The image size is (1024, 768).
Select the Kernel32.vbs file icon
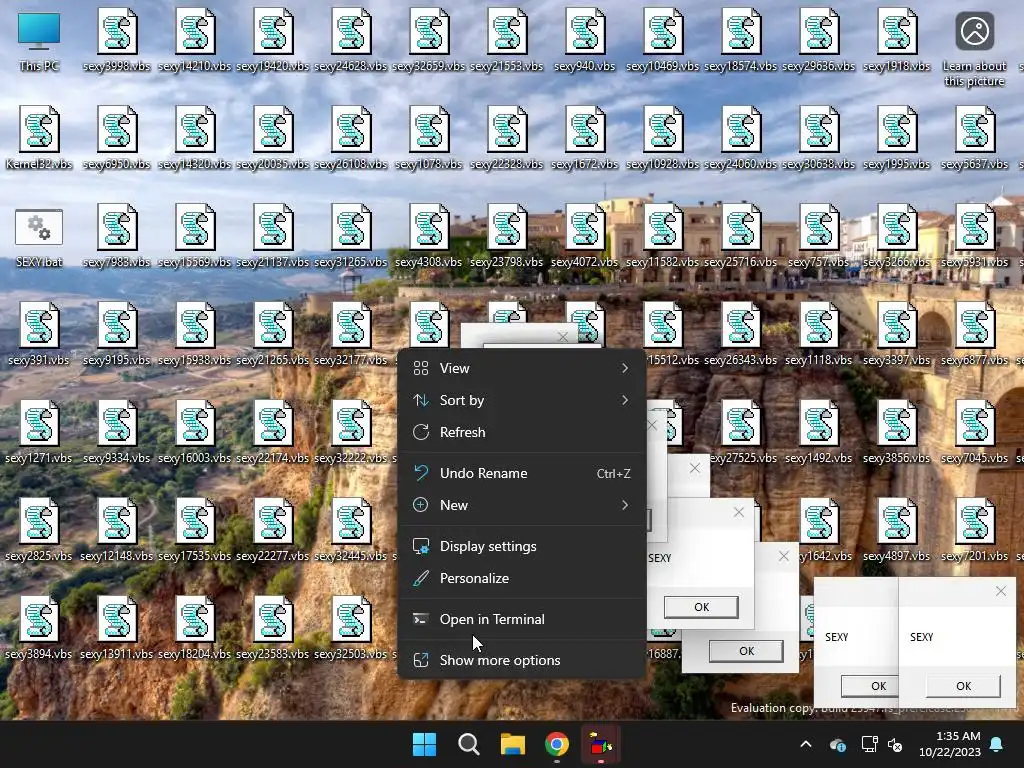(39, 138)
